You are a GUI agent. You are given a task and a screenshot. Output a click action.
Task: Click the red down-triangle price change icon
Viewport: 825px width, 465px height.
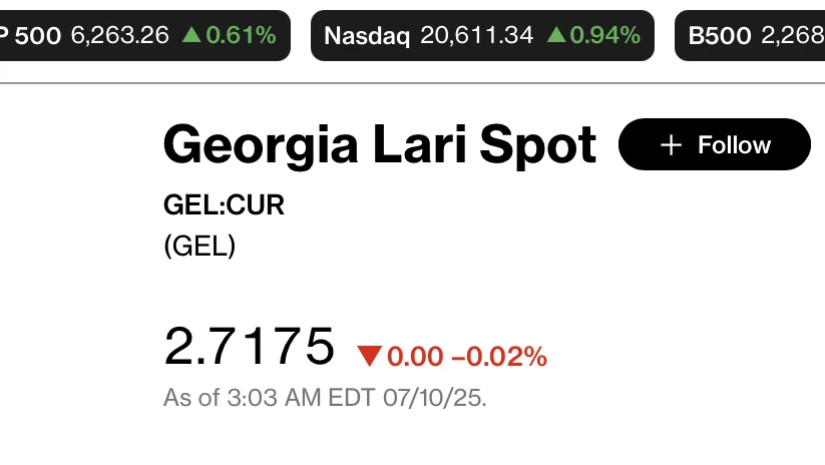click(x=369, y=356)
